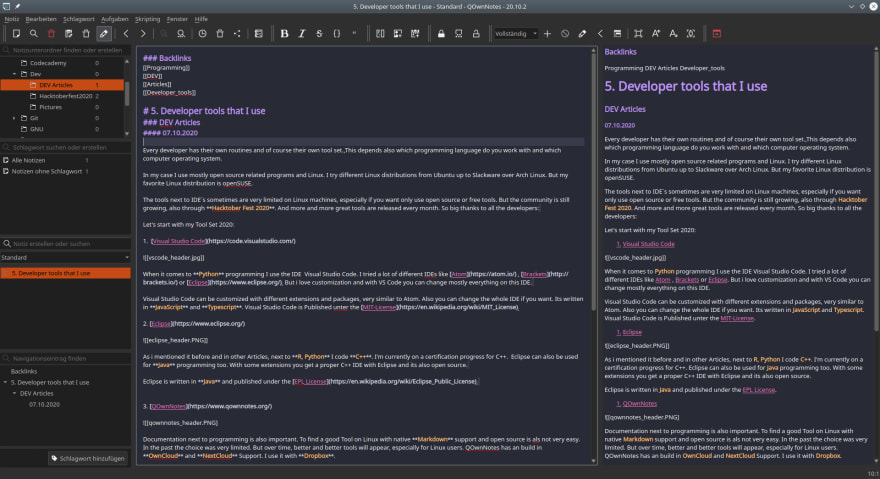
Task: Open the Standard note sort dropdown
Action: coord(65,258)
